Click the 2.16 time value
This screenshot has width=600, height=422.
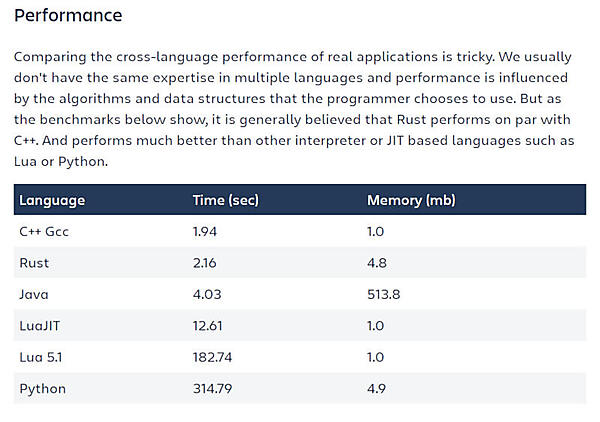(205, 263)
